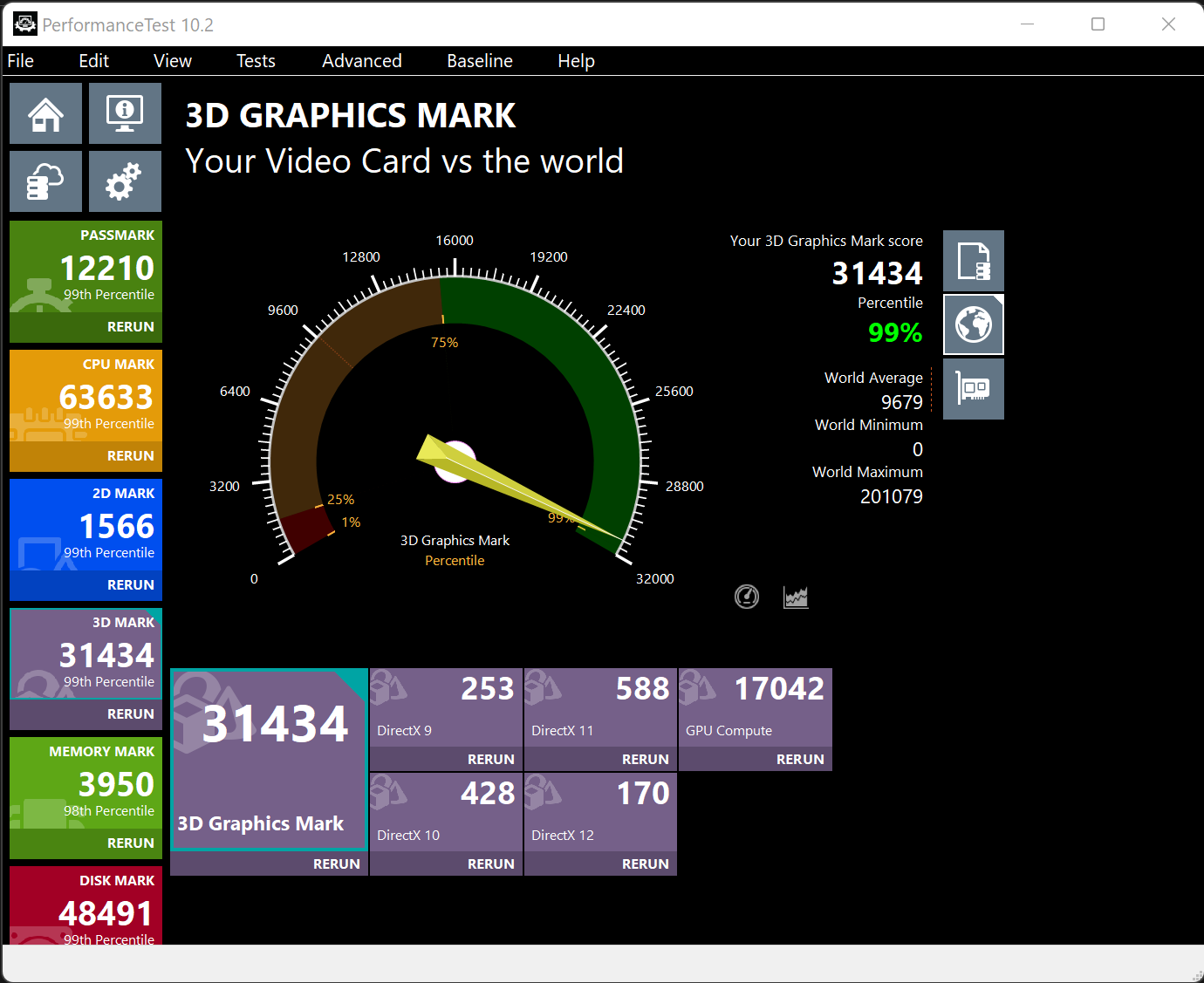Open settings via the gears icon
1204x983 pixels.
tap(125, 181)
